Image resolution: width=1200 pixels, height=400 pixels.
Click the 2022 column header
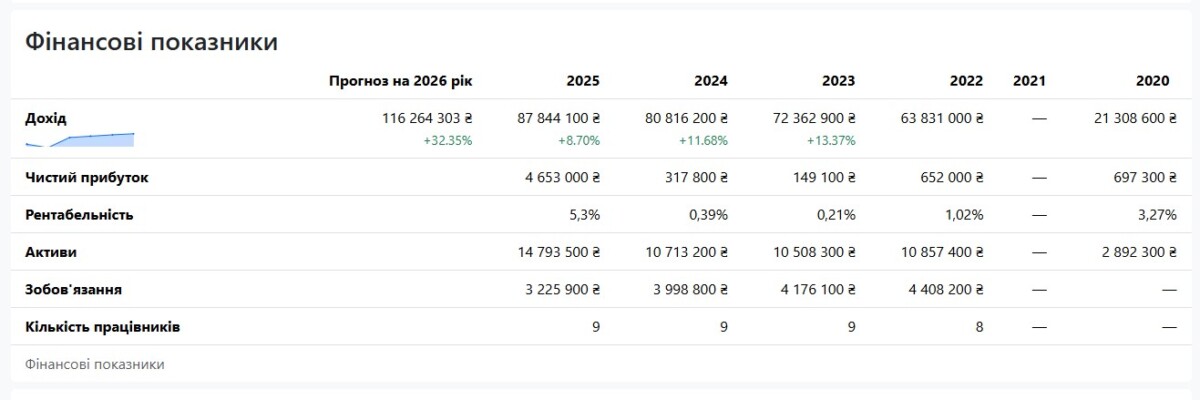click(x=966, y=81)
